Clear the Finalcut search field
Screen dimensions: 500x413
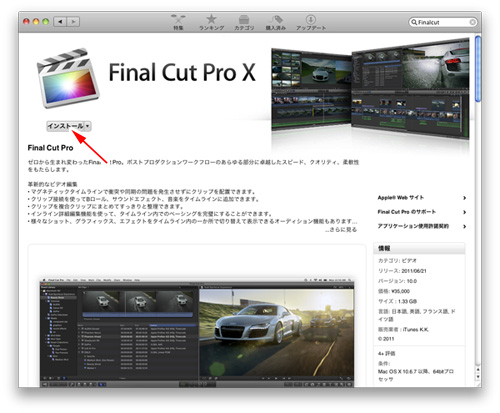(472, 22)
